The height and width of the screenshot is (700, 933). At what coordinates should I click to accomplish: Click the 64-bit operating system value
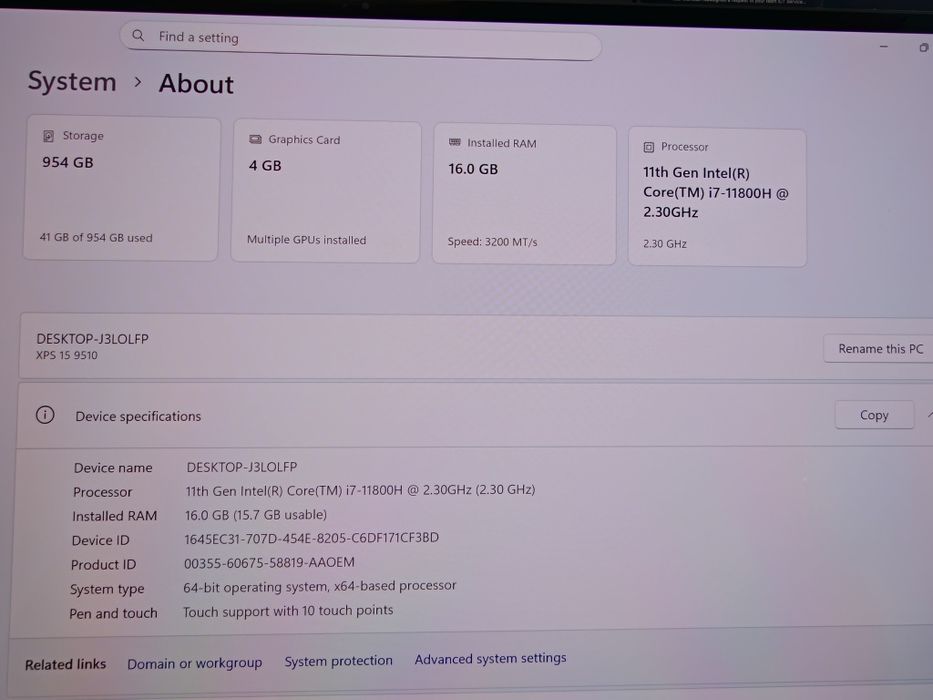pyautogui.click(x=320, y=586)
